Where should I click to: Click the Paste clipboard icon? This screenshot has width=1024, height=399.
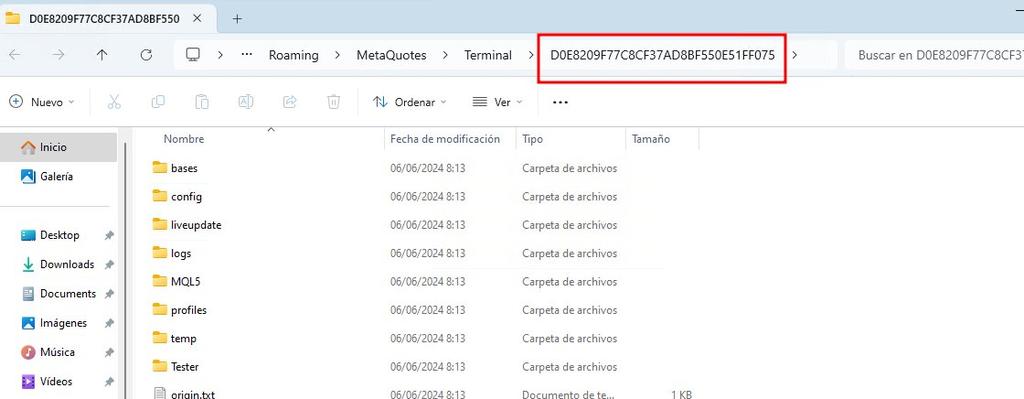202,102
